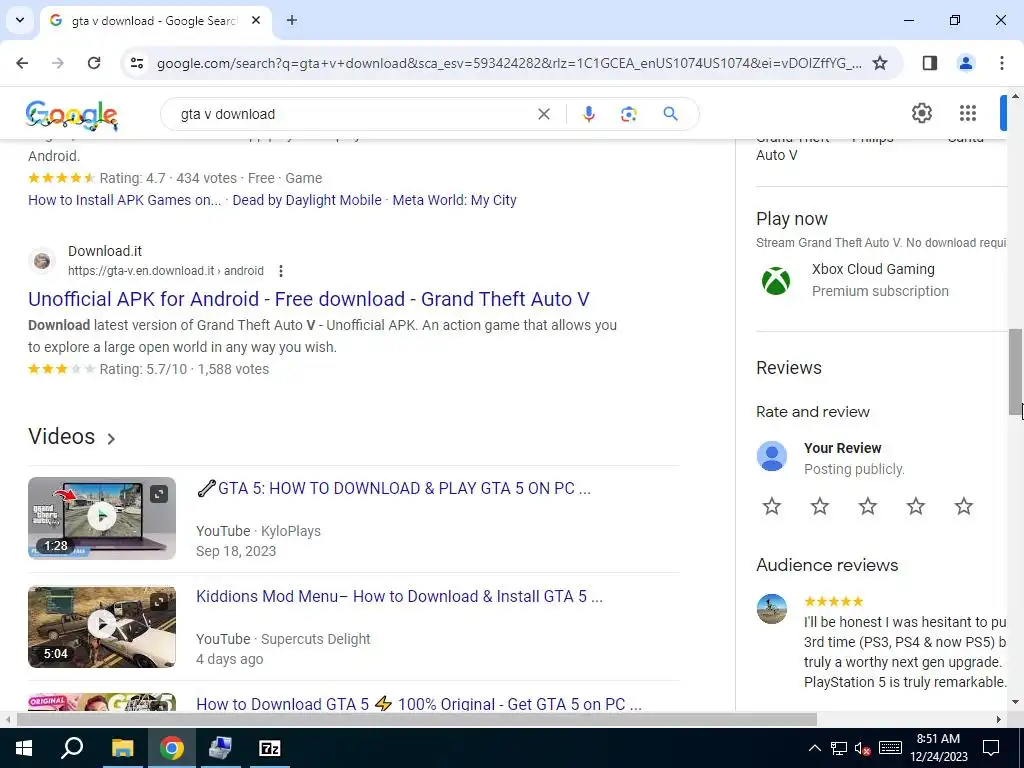Close the gta v download tab
1024x768 pixels.
click(256, 20)
